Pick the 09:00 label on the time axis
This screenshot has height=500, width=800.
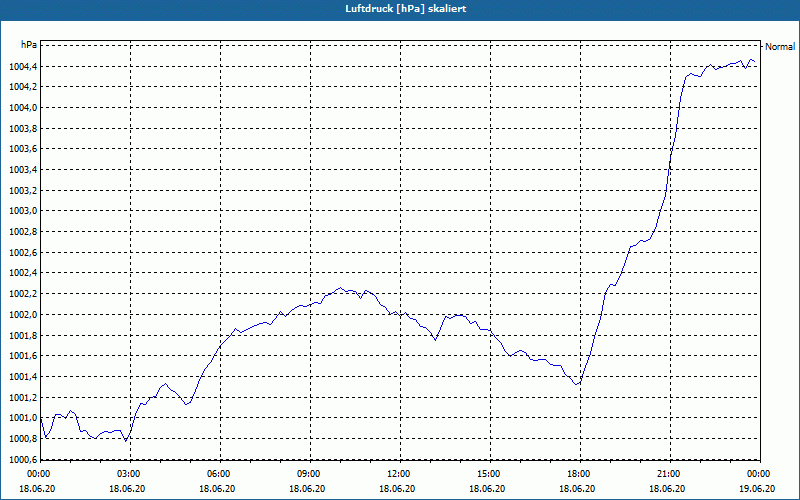click(307, 474)
